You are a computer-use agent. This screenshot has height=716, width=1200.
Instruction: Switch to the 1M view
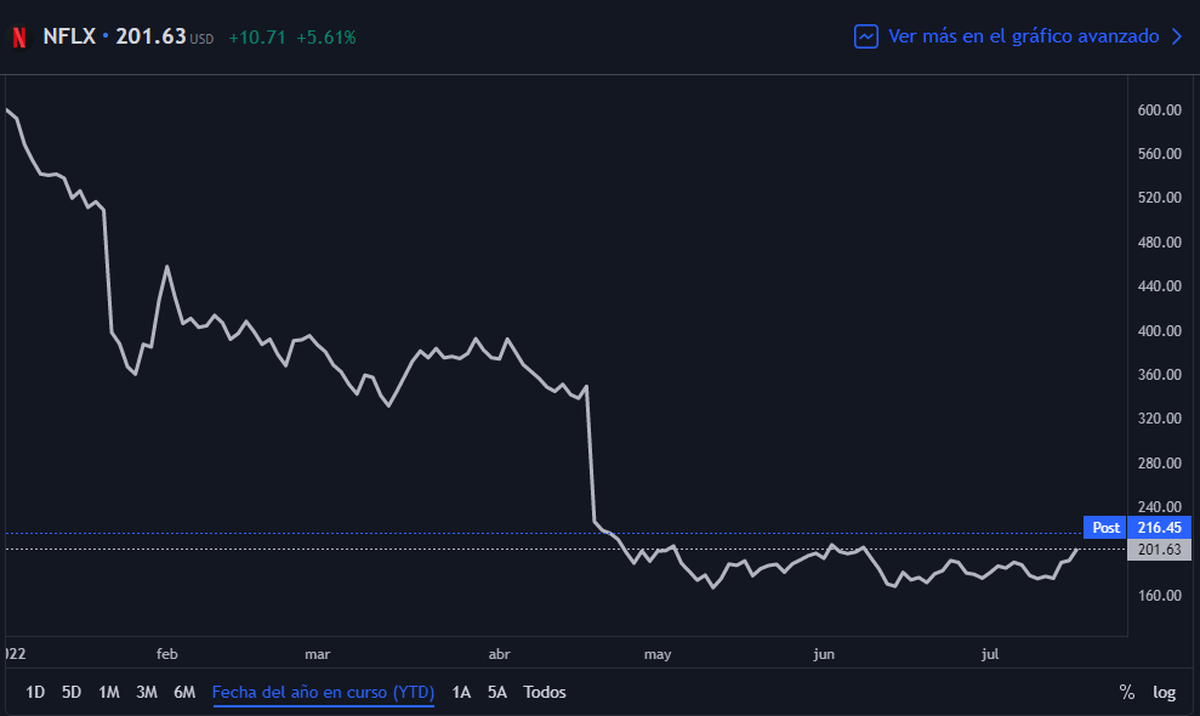[x=108, y=691]
